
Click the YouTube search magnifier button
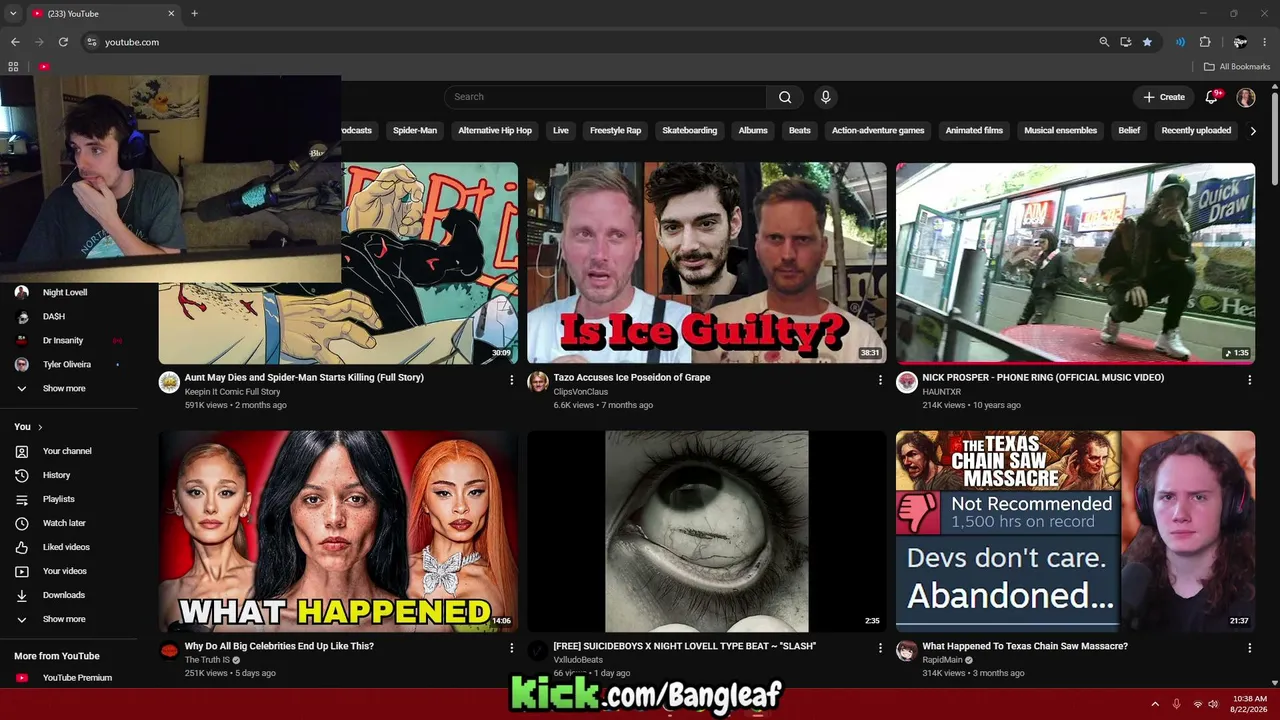pos(785,97)
